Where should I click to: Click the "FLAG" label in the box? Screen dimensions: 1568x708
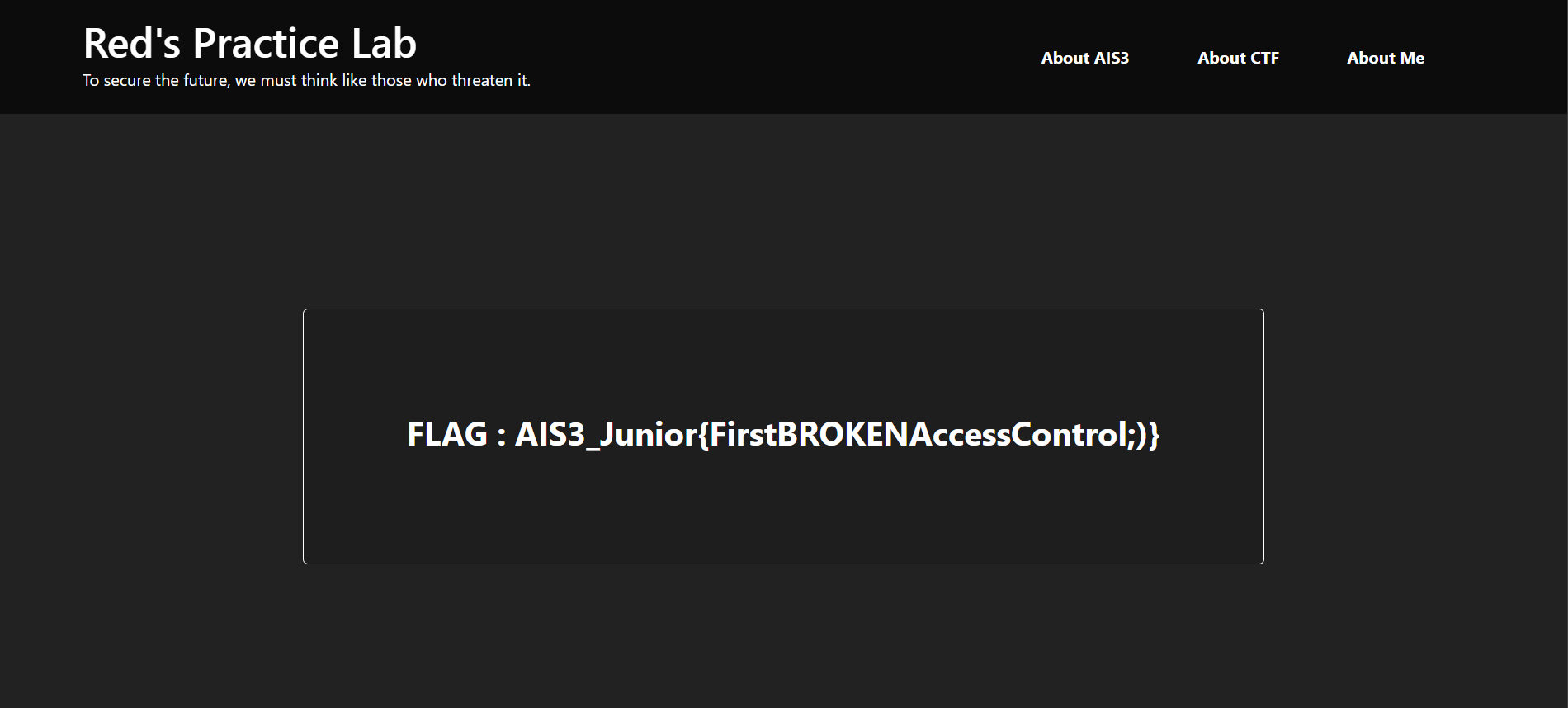[x=447, y=435]
